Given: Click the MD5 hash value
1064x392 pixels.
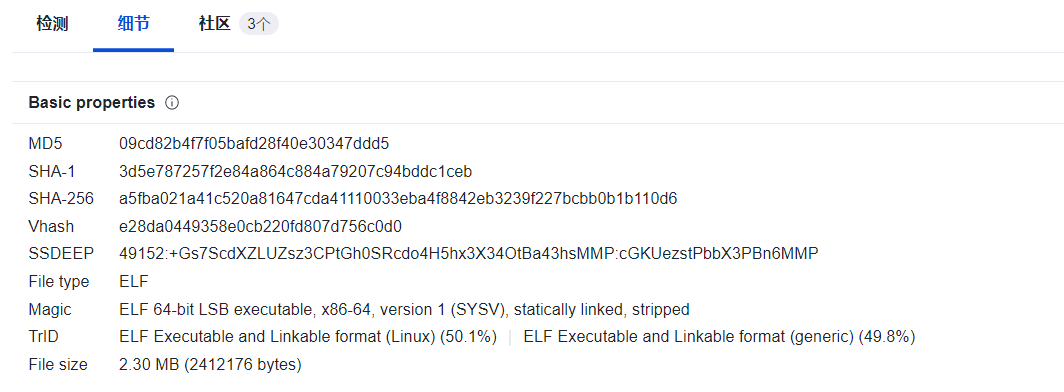Looking at the screenshot, I should (x=254, y=144).
